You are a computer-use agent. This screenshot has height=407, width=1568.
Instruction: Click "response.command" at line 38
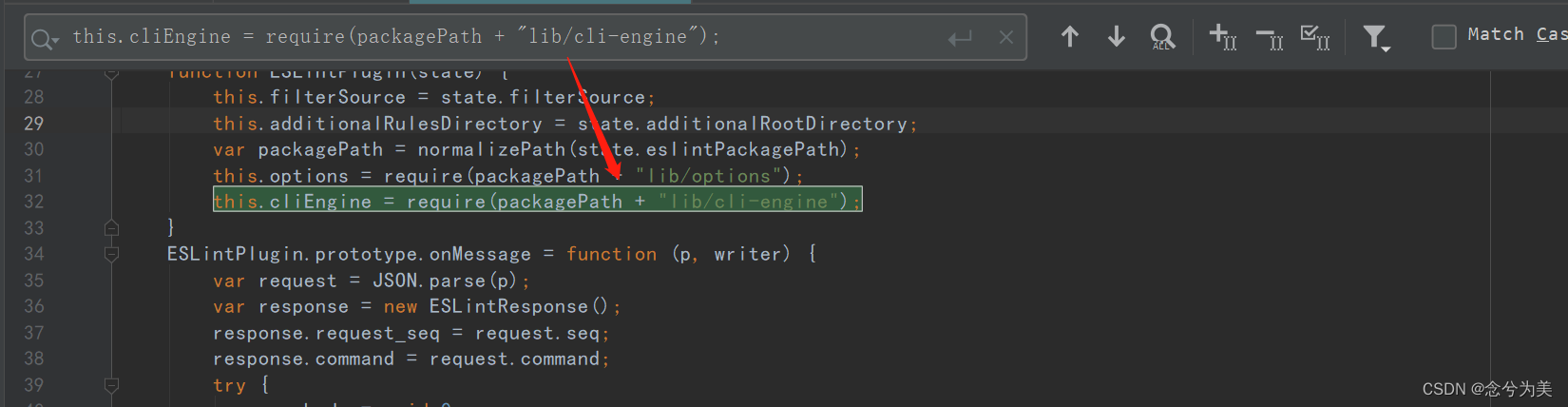pyautogui.click(x=303, y=359)
